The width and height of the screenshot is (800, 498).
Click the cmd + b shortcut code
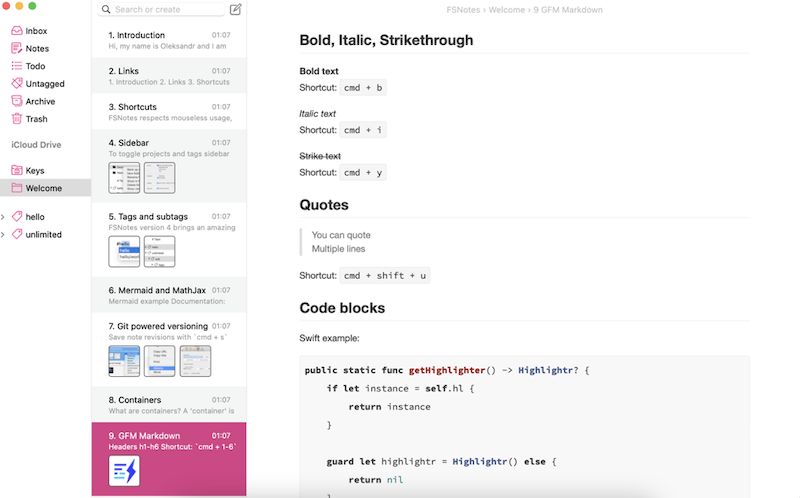(x=363, y=88)
